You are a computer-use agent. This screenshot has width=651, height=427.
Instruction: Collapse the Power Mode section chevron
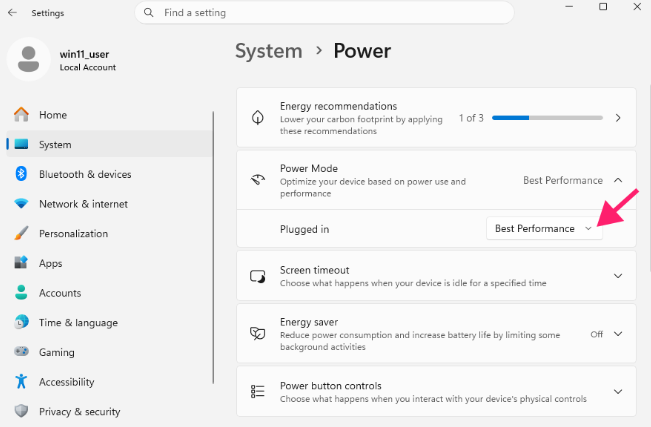coord(618,180)
